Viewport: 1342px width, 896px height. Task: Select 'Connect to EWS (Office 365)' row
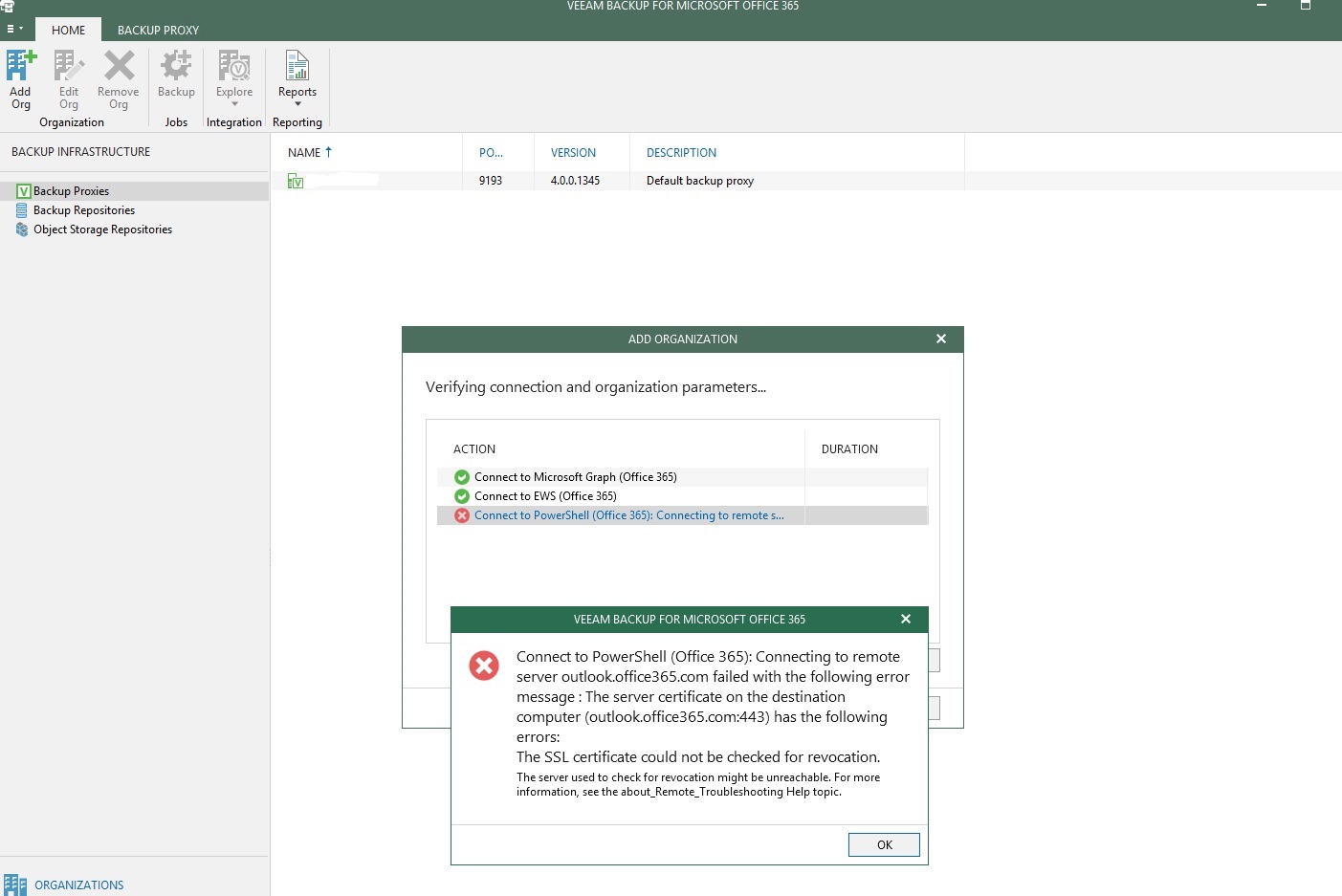(682, 496)
